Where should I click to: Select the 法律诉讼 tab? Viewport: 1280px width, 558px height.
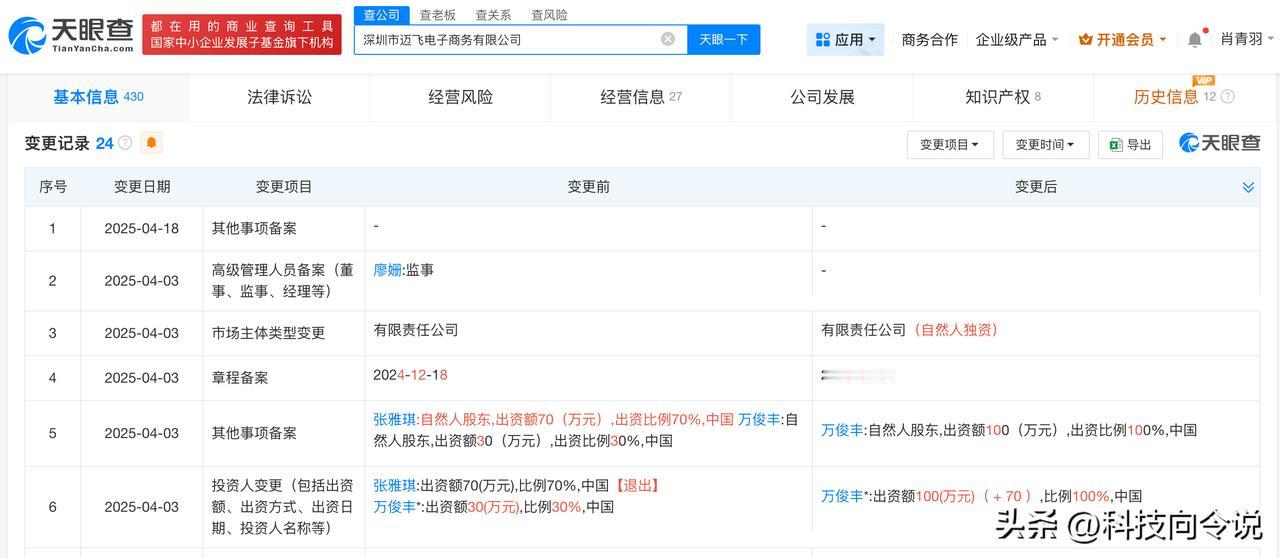point(279,97)
